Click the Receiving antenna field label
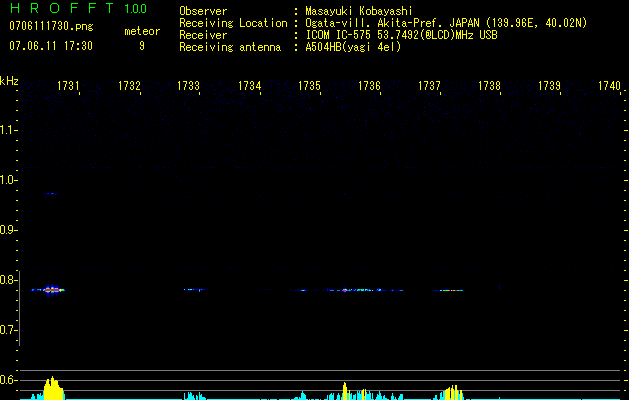 230,47
